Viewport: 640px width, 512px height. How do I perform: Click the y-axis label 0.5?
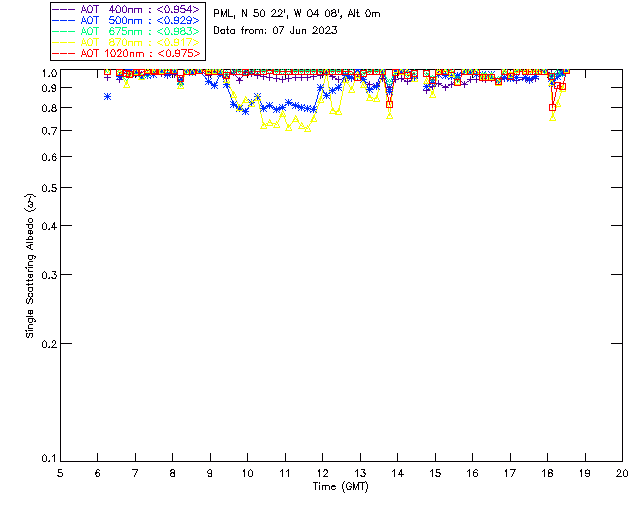click(49, 188)
